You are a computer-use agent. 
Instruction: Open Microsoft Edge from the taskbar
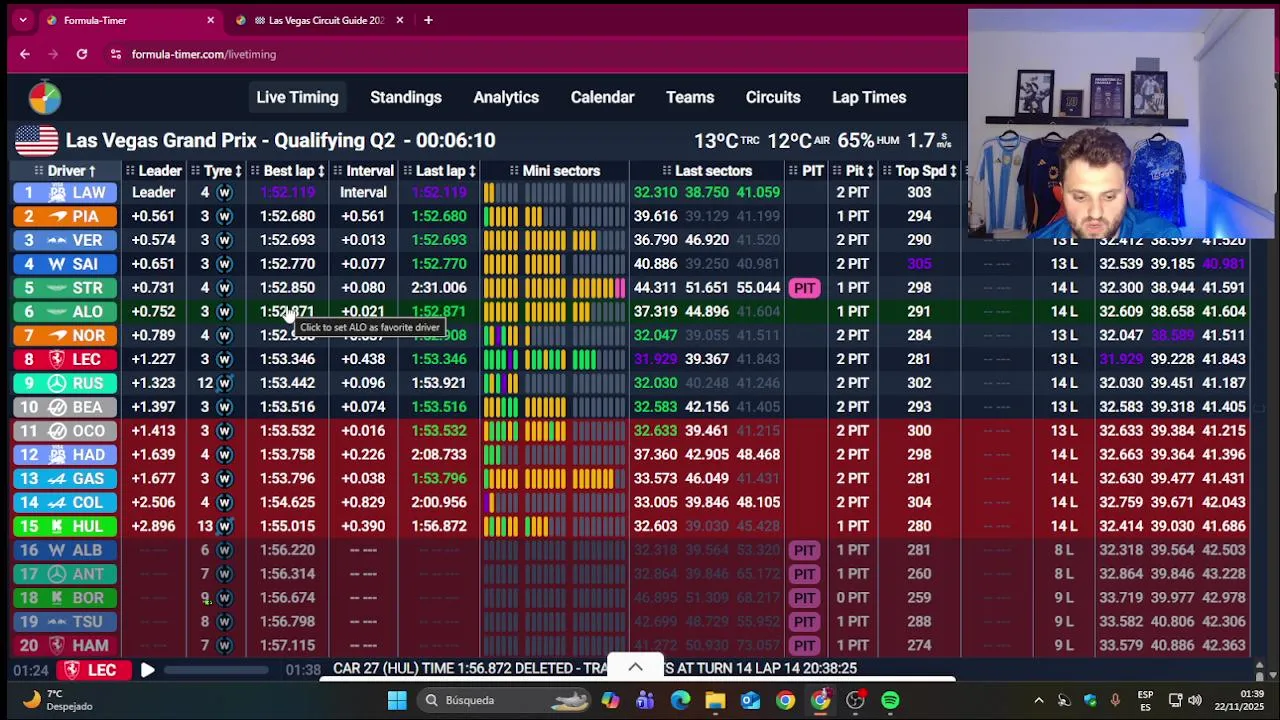pos(680,700)
